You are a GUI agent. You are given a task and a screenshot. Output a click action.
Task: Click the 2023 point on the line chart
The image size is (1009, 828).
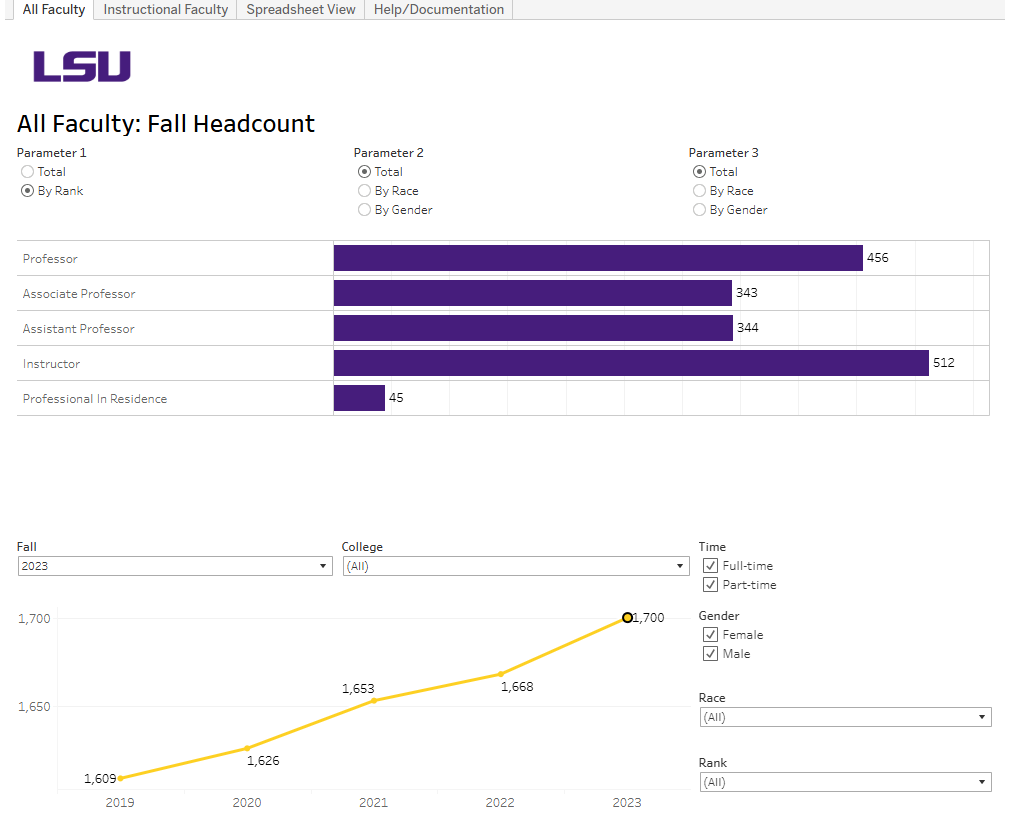click(626, 617)
